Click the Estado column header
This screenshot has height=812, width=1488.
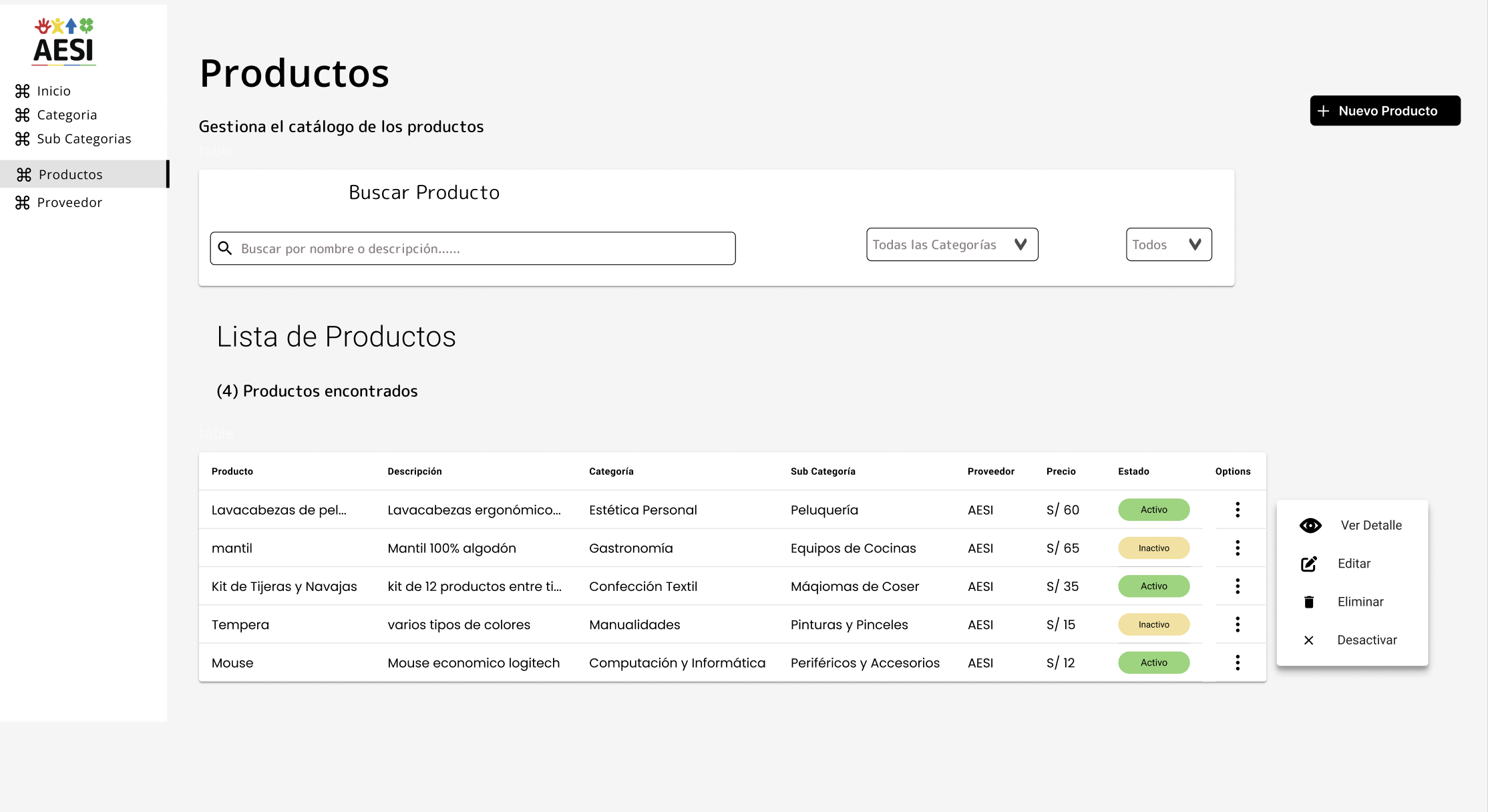pos(1133,471)
